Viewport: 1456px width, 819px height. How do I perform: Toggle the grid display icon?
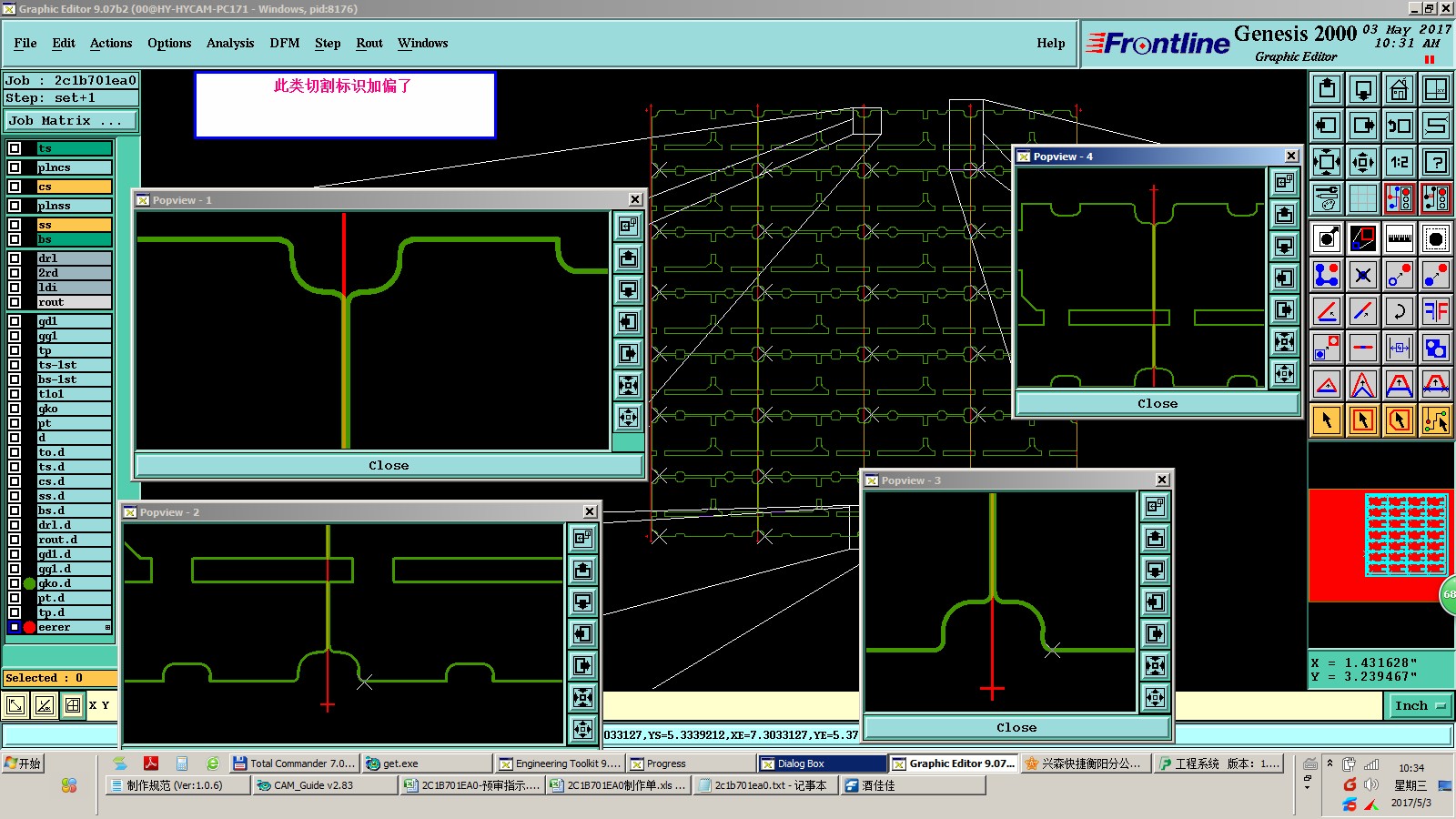coord(1363,198)
